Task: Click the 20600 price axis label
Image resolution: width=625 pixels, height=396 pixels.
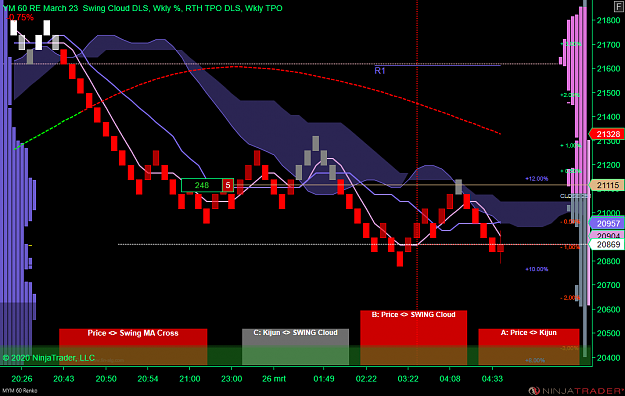Action: [608, 309]
